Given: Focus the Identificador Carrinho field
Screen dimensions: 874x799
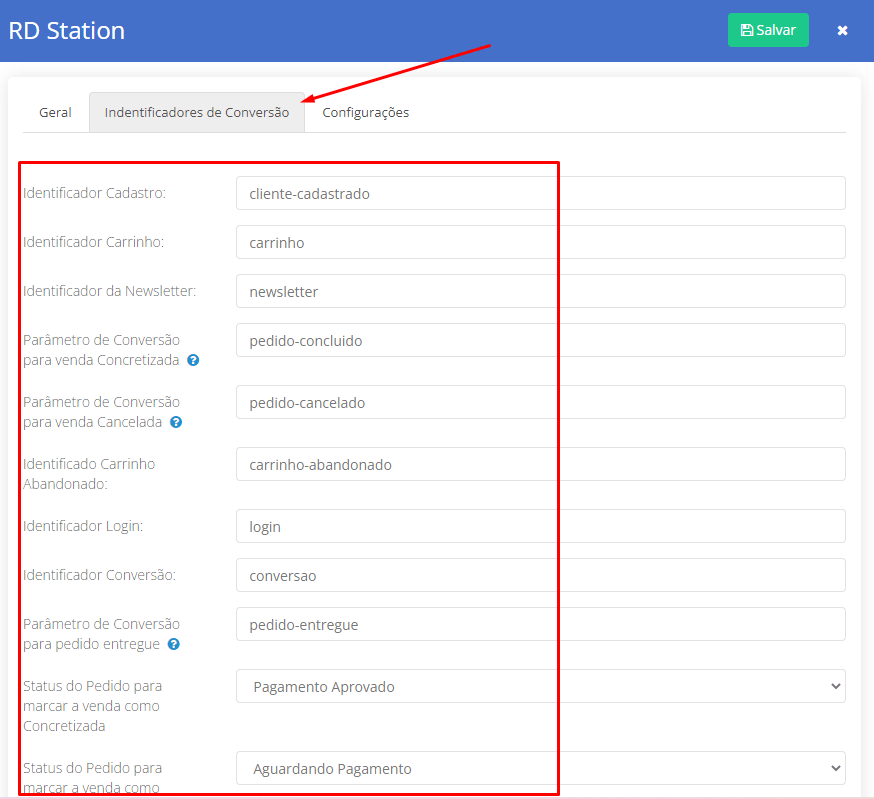Looking at the screenshot, I should (x=541, y=243).
